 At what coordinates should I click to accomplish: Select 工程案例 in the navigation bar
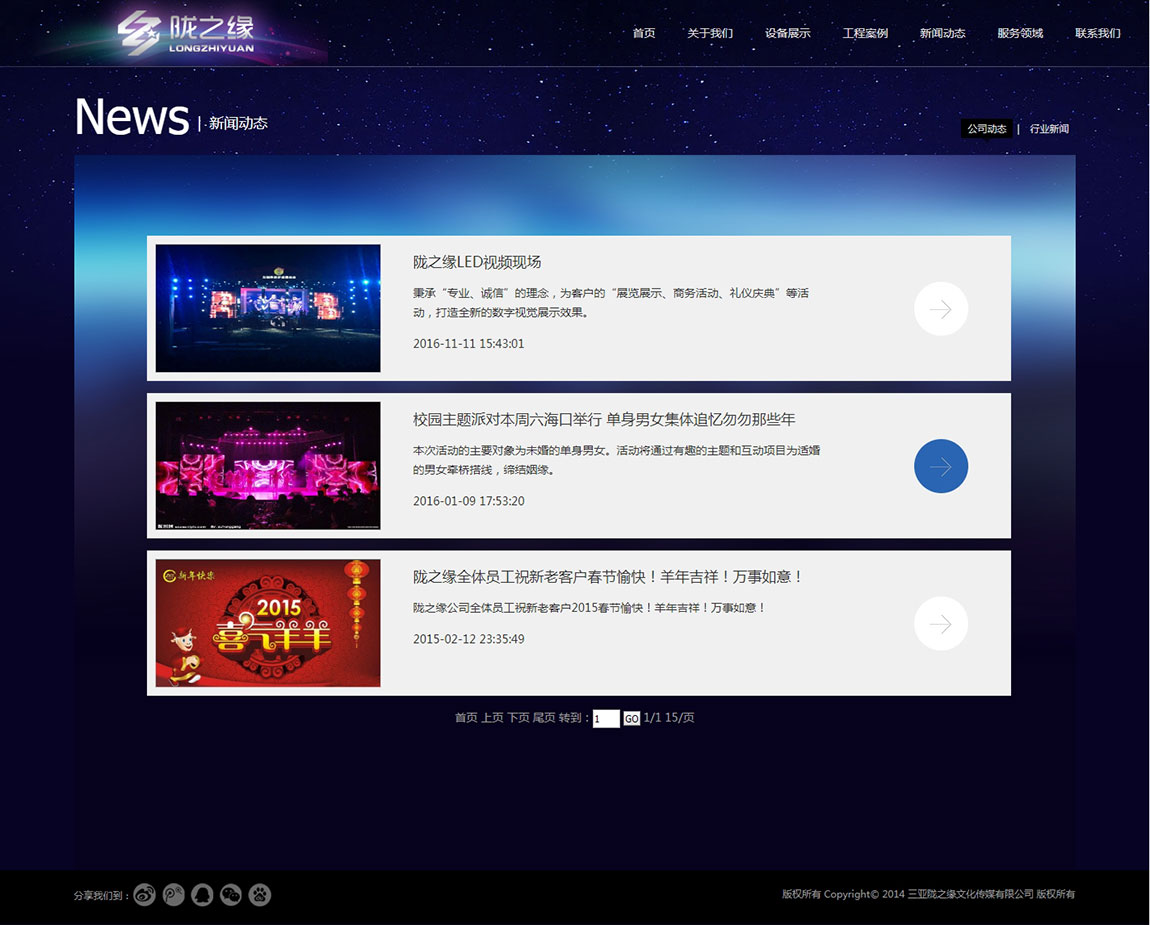(865, 33)
